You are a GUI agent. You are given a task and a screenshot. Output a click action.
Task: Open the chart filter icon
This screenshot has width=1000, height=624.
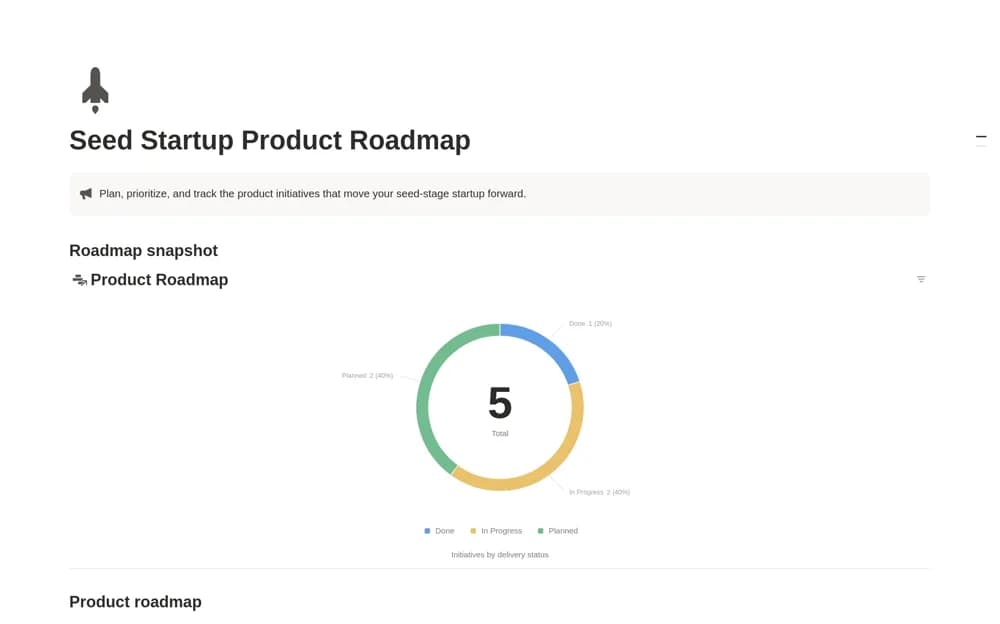(x=921, y=279)
